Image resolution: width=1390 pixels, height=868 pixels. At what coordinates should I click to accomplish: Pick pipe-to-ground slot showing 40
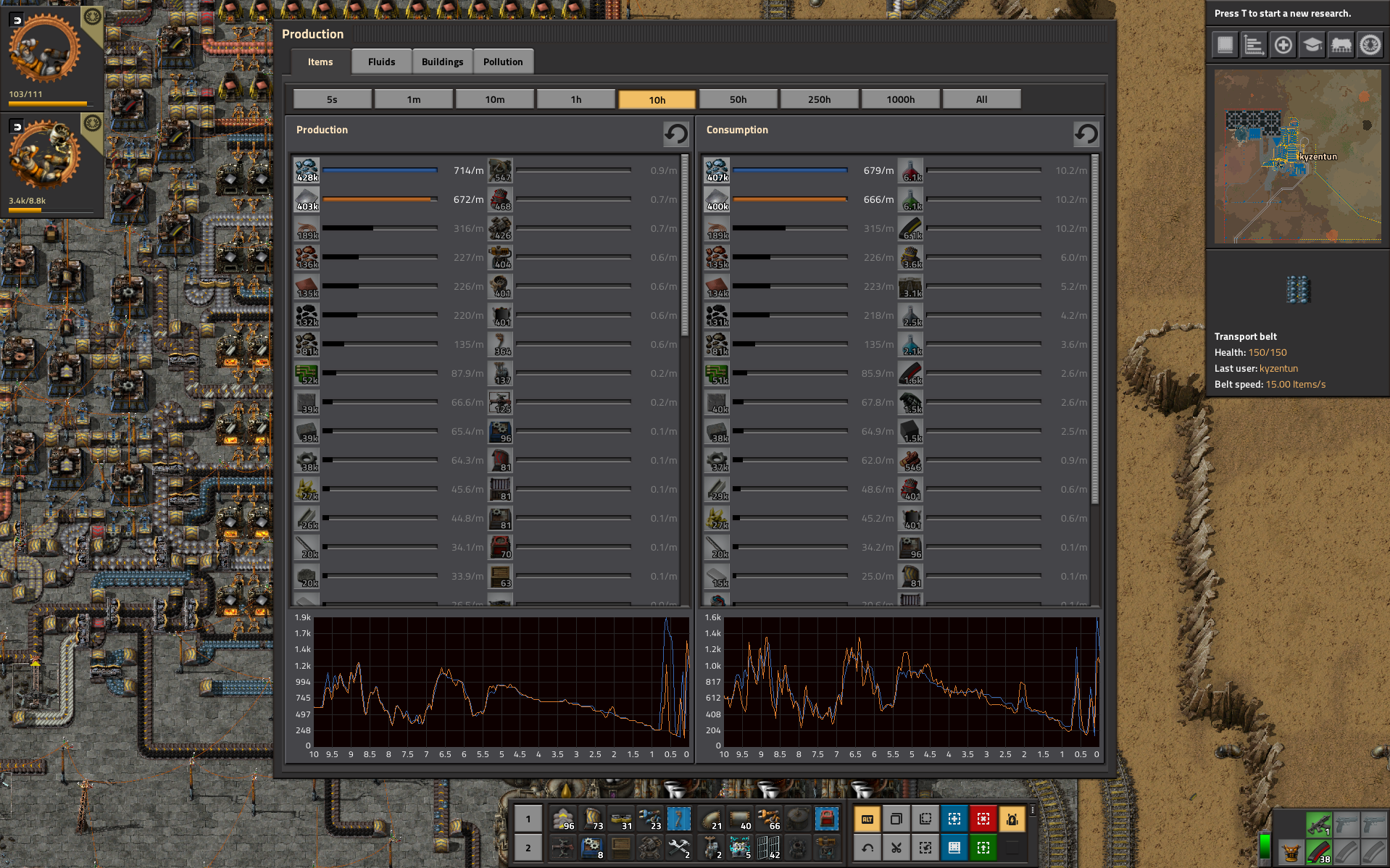click(740, 819)
